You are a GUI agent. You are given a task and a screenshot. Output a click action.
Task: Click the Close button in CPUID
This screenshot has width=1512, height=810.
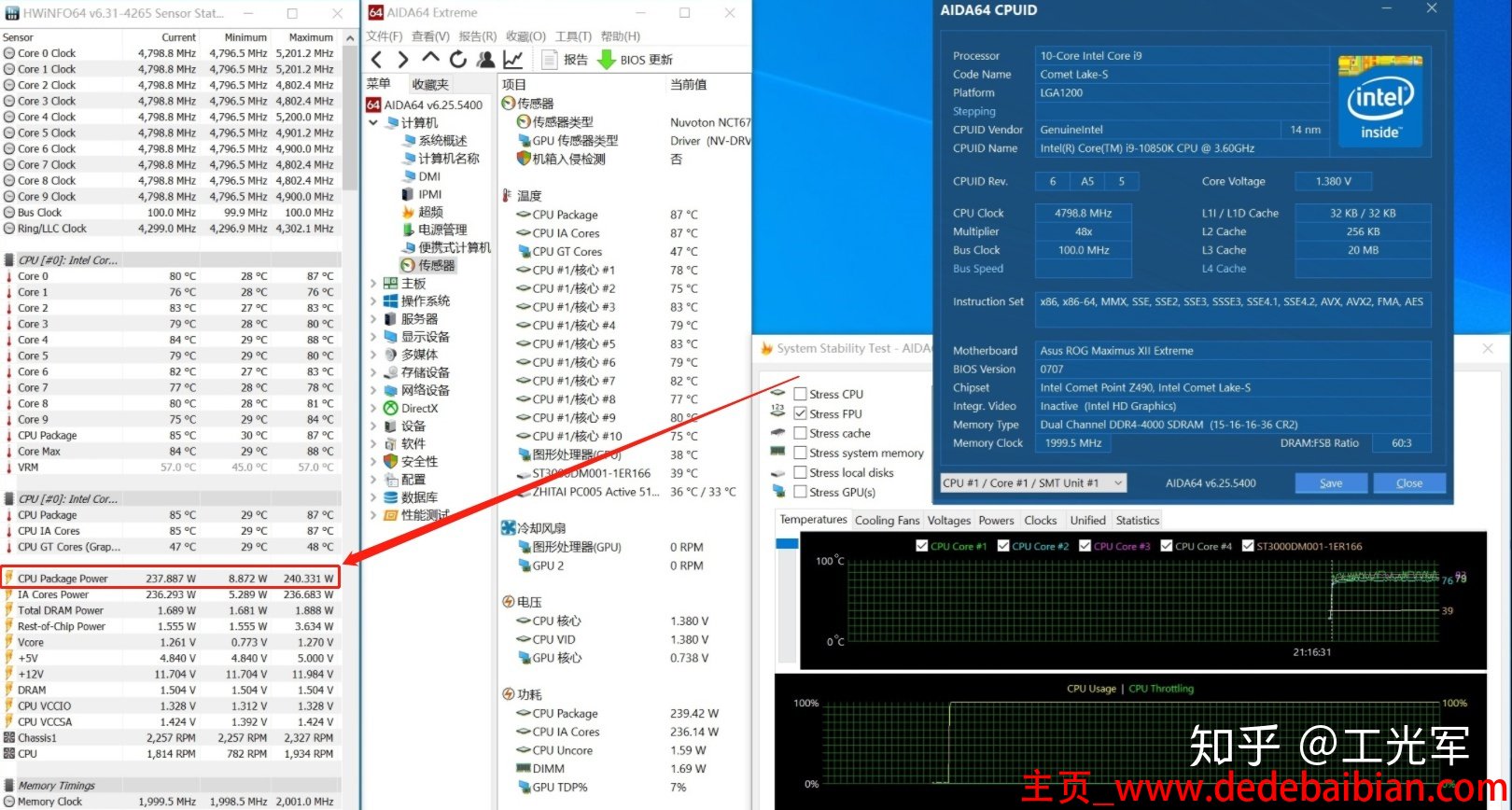pos(1409,482)
